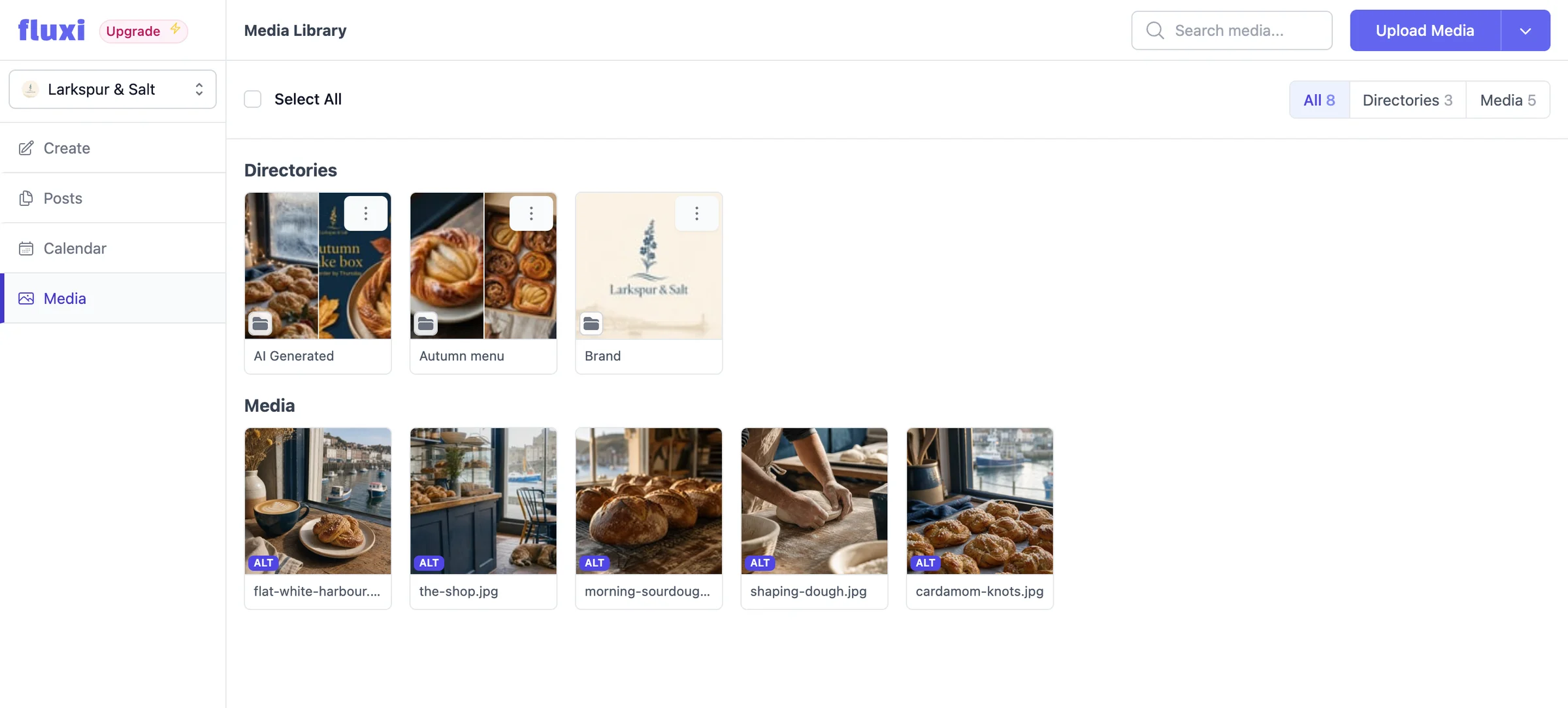Viewport: 1568px width, 708px height.
Task: Click the Media Library page title
Action: (295, 31)
